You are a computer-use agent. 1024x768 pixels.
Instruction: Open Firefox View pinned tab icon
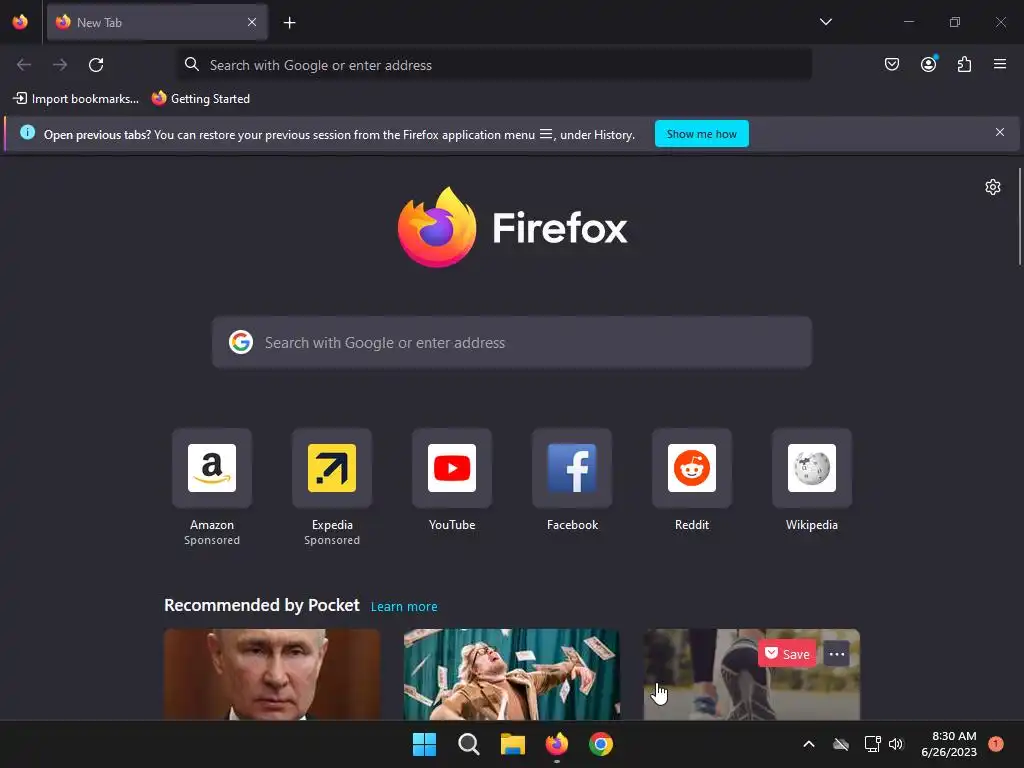point(20,22)
